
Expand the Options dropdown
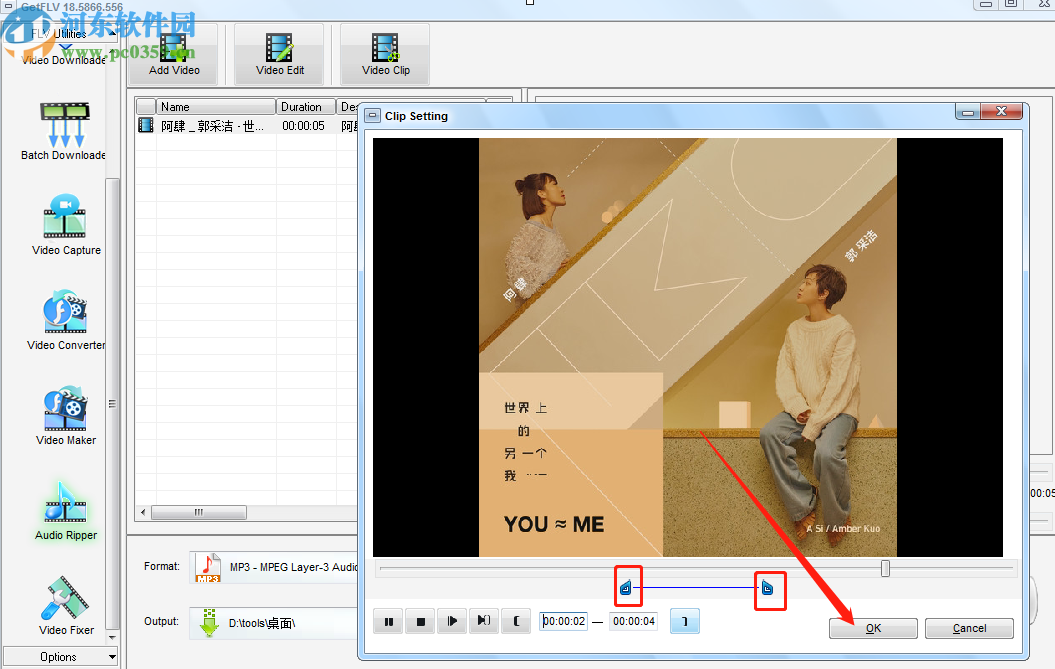coord(60,656)
